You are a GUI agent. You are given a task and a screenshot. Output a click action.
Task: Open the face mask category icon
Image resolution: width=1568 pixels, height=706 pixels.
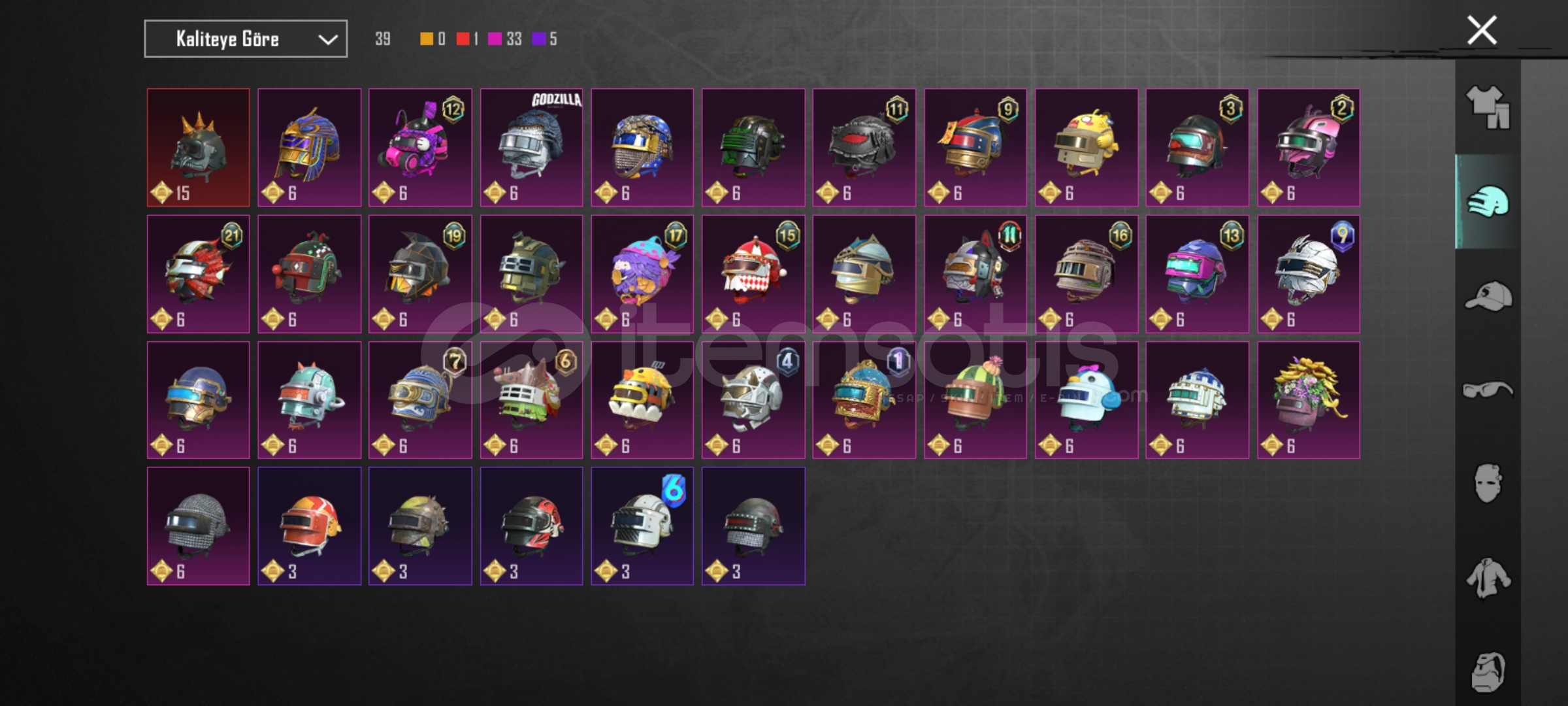[x=1488, y=483]
